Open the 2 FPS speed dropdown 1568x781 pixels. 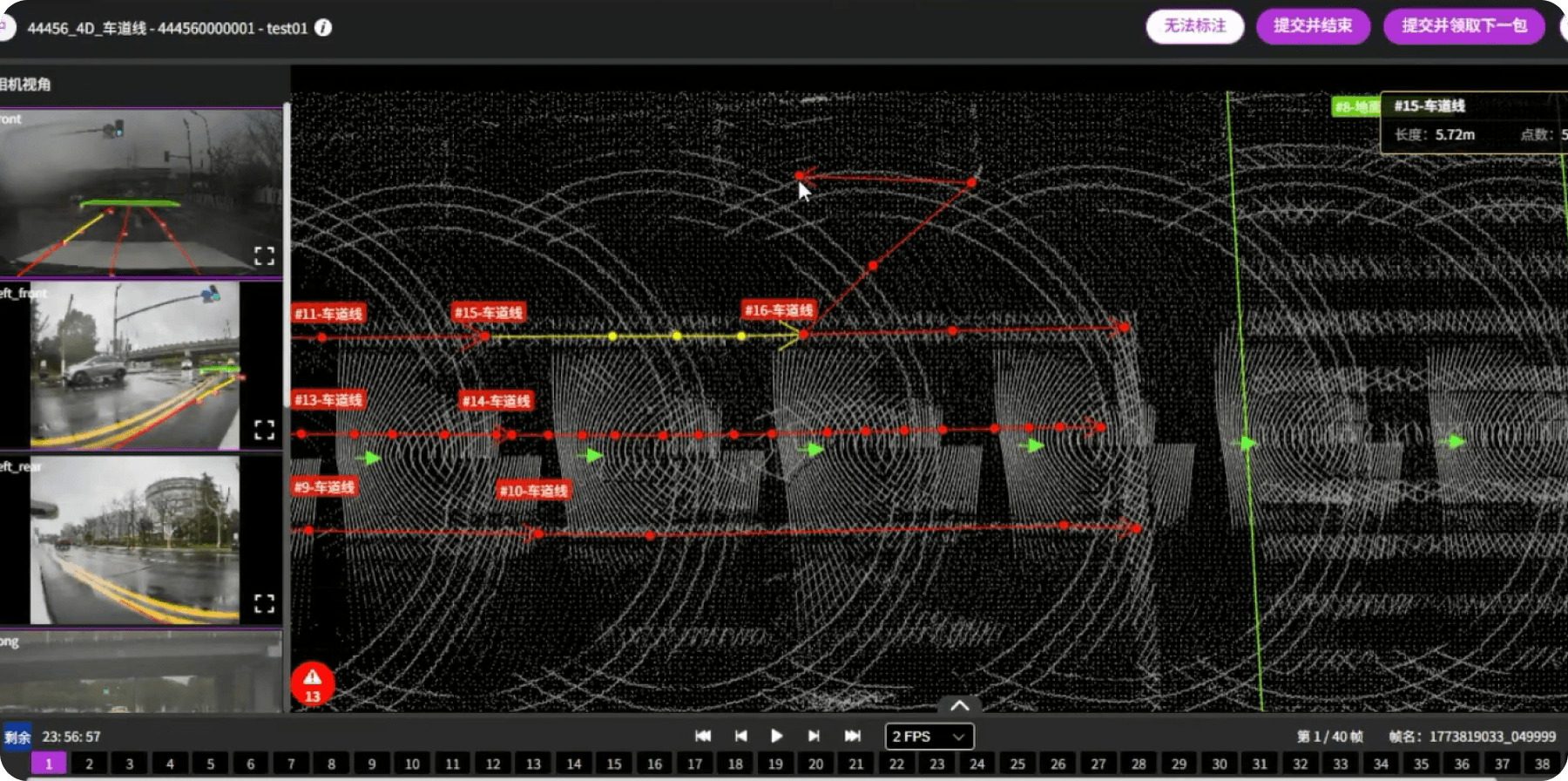(929, 737)
